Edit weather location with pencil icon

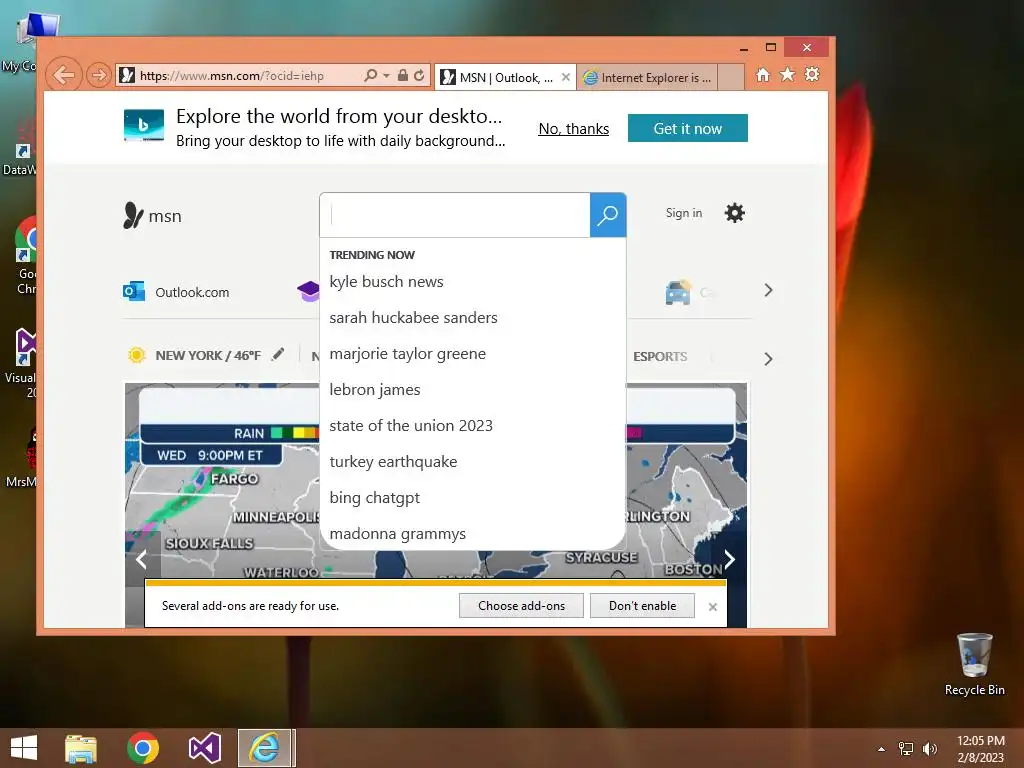click(x=278, y=354)
